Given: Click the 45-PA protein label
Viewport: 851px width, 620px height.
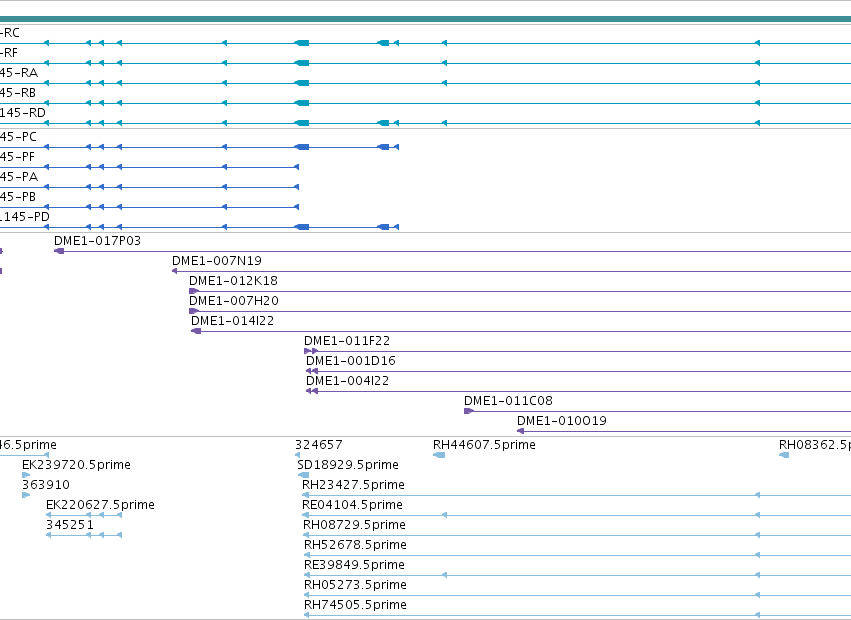Looking at the screenshot, I should 19,177.
